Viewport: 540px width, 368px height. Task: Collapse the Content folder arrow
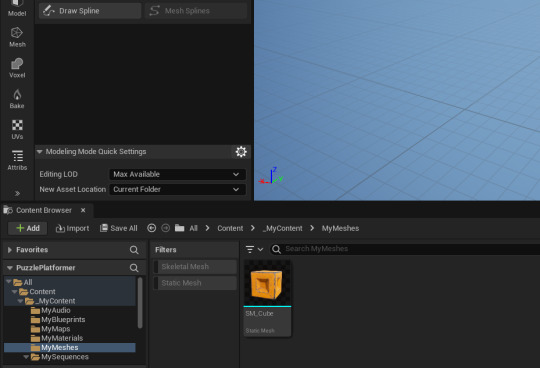click(x=14, y=292)
